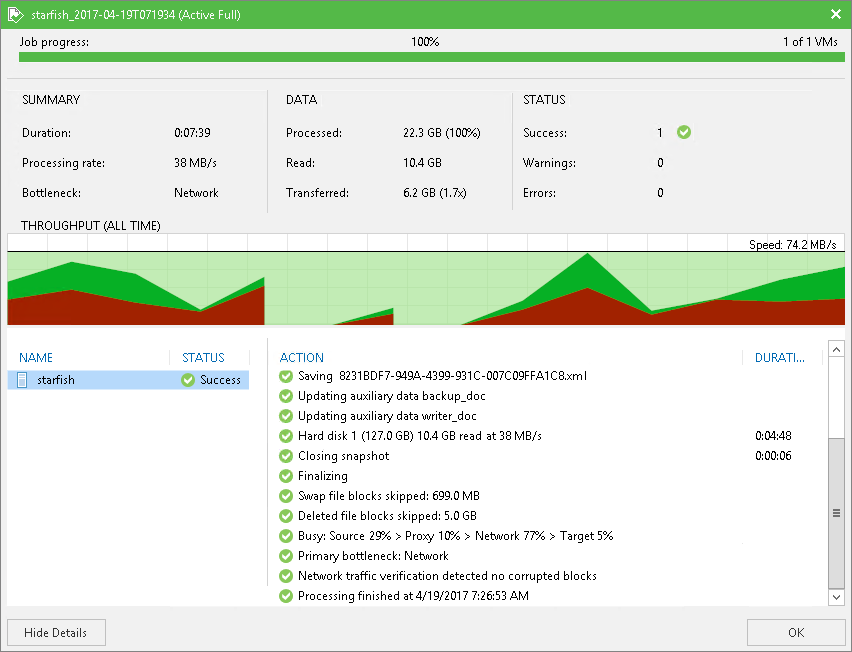This screenshot has width=852, height=652.
Task: Click the check icon beside Swap file blocks
Action: (286, 496)
